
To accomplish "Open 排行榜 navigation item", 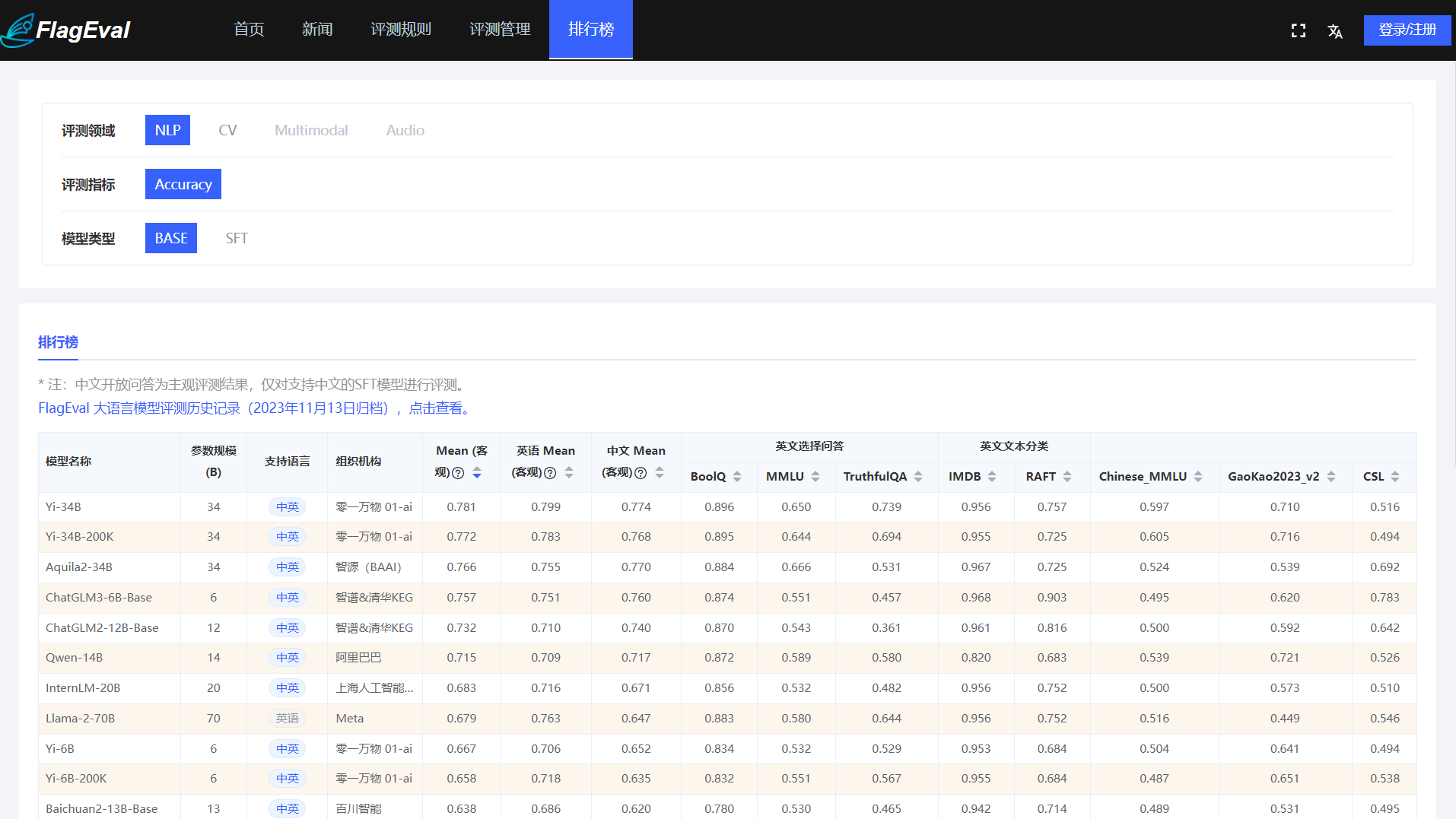I will point(591,30).
